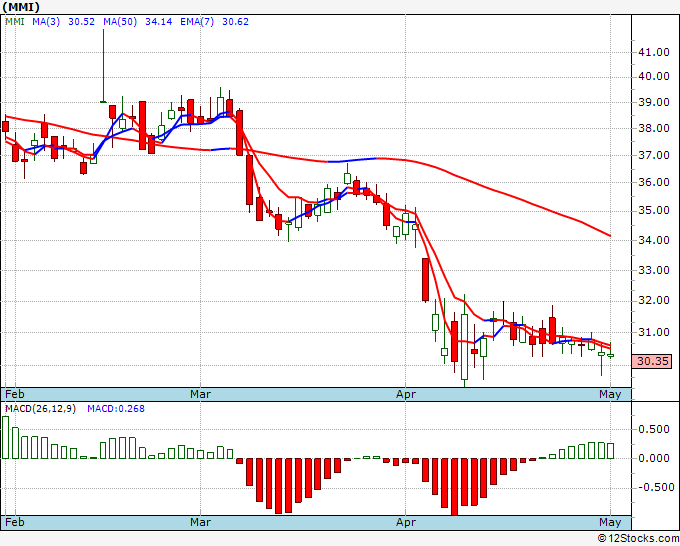The height and width of the screenshot is (546, 680).
Task: Click the 36.00 price axis label
Action: pyautogui.click(x=654, y=183)
